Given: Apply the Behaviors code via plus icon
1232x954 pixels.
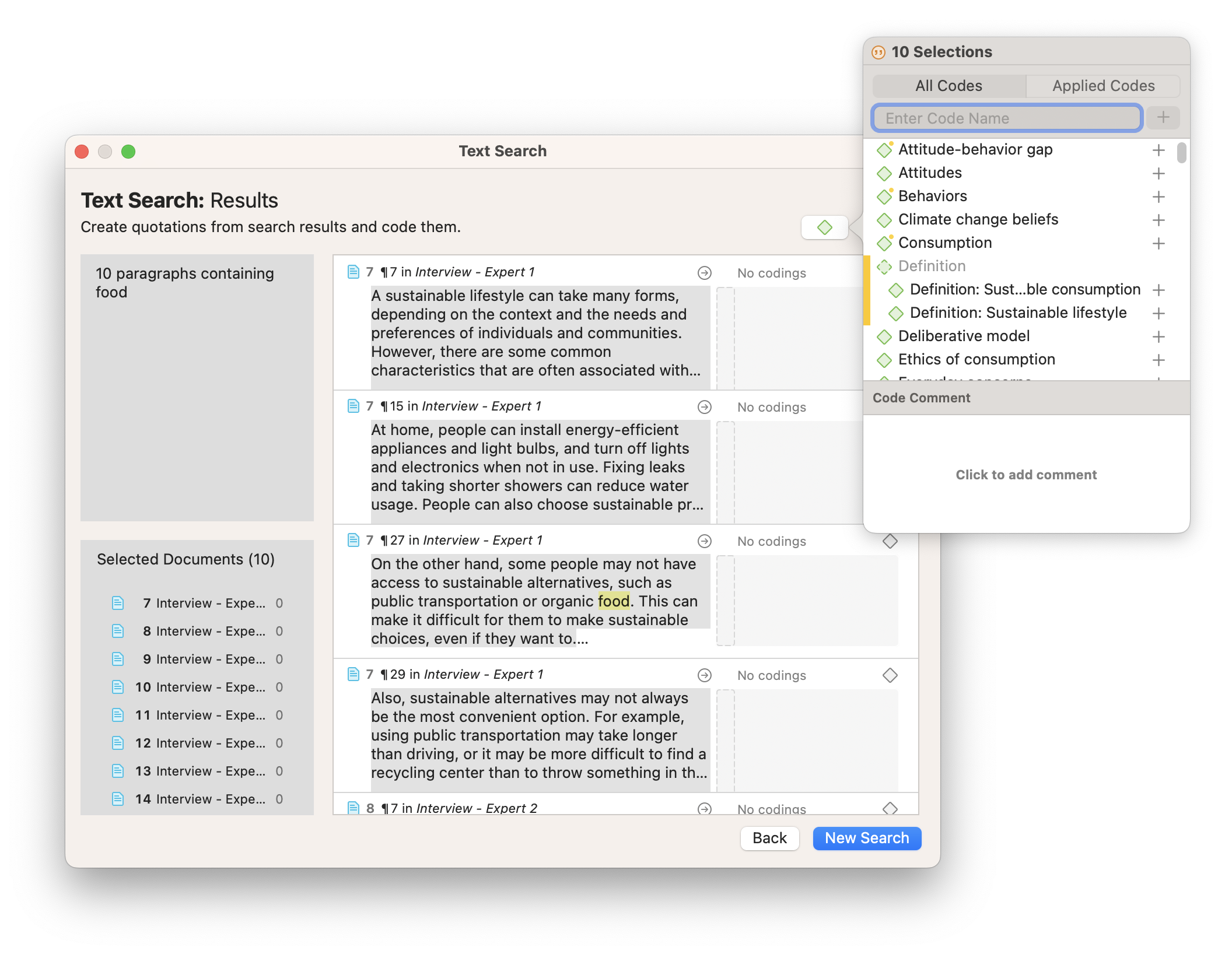Looking at the screenshot, I should pyautogui.click(x=1158, y=197).
